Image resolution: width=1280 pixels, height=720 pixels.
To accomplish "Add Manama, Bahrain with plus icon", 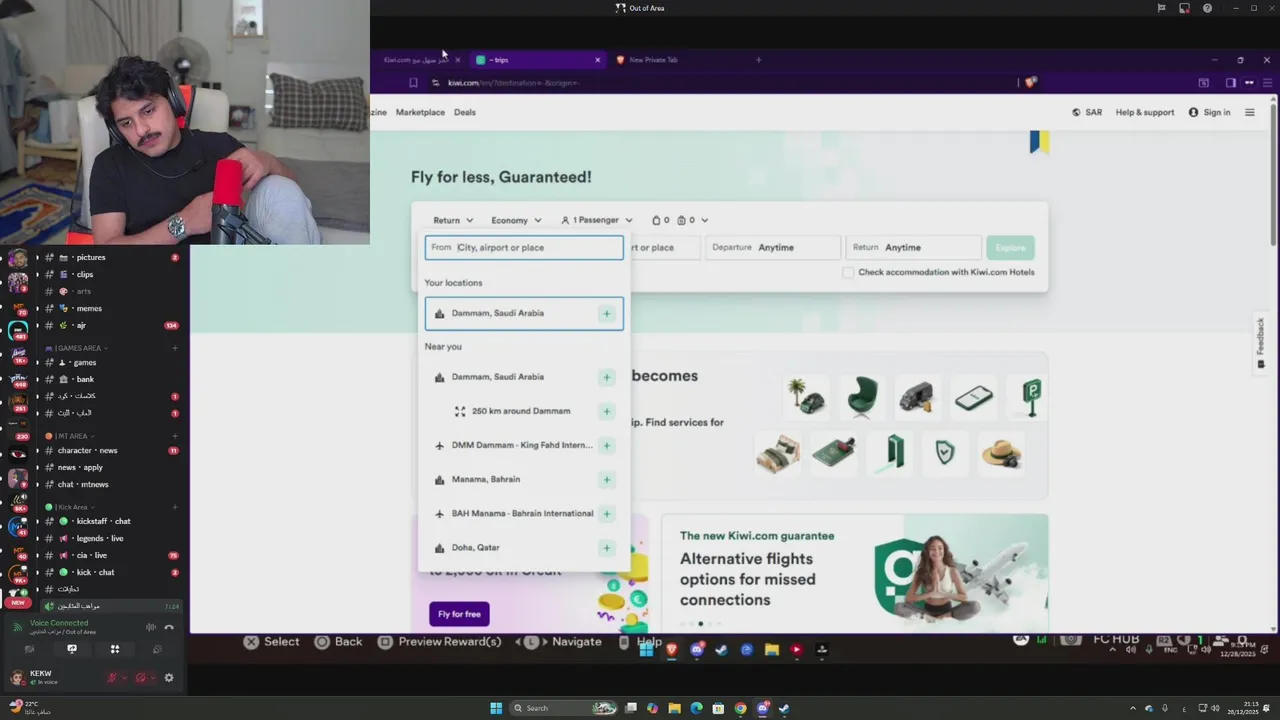I will tap(606, 479).
